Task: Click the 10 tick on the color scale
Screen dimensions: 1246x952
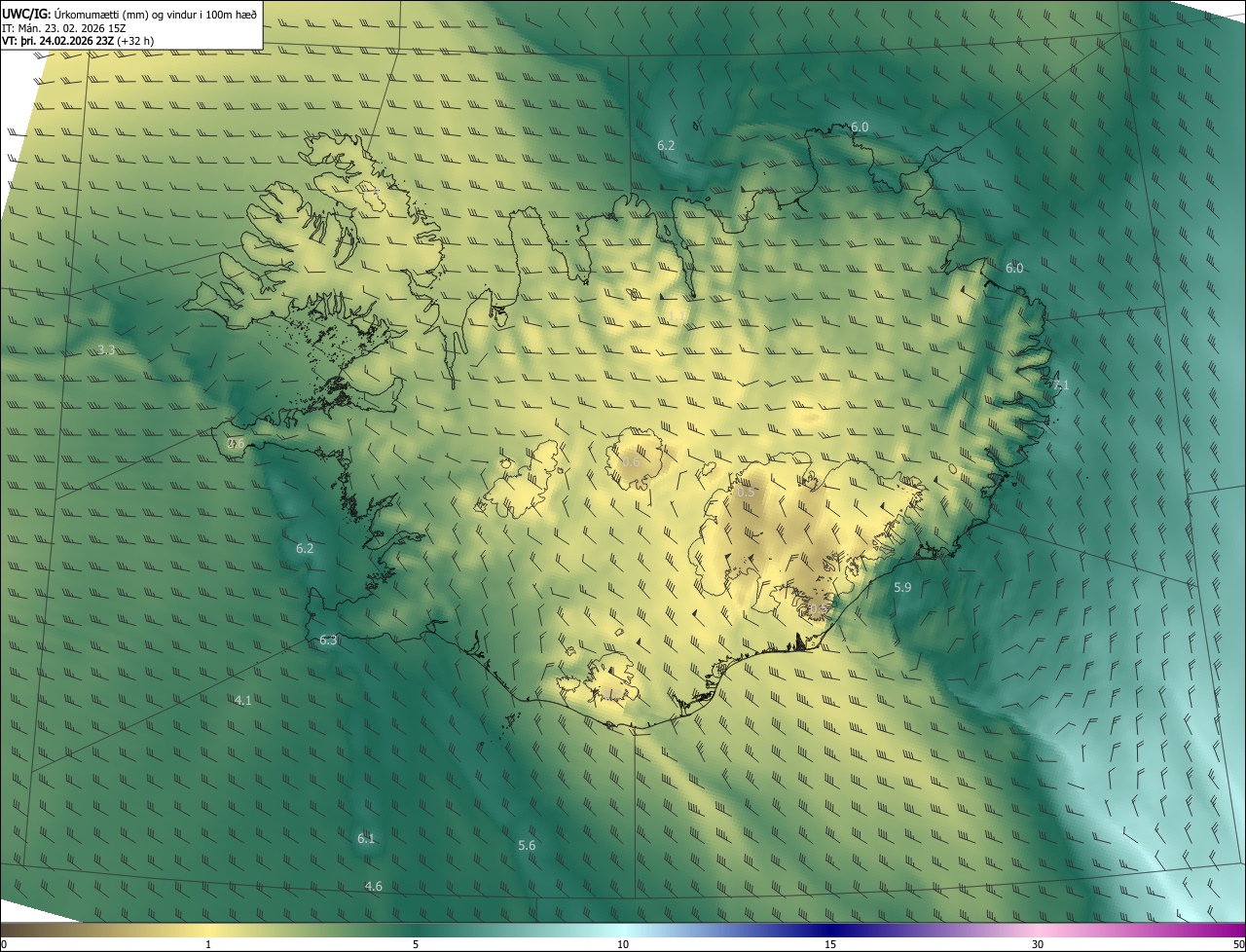Action: coord(623,944)
